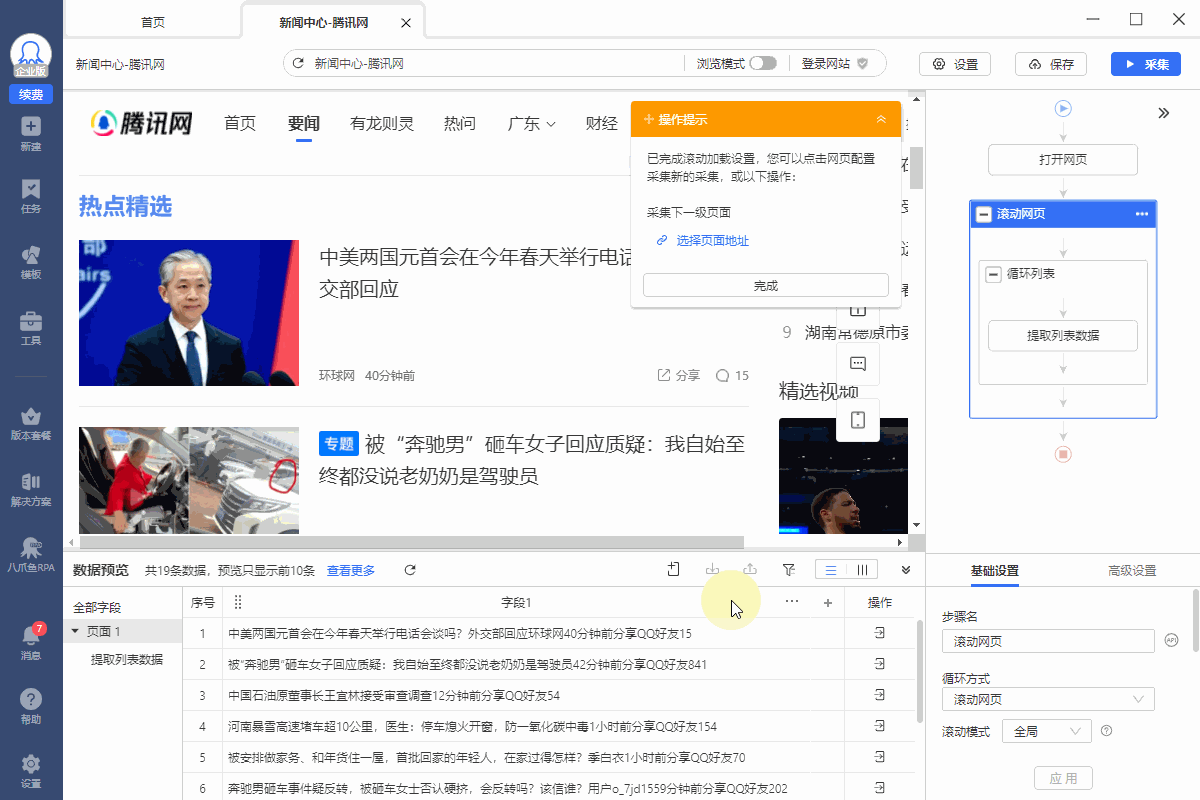This screenshot has height=800, width=1200.
Task: Open the 模板 sidebar item
Action: click(31, 262)
